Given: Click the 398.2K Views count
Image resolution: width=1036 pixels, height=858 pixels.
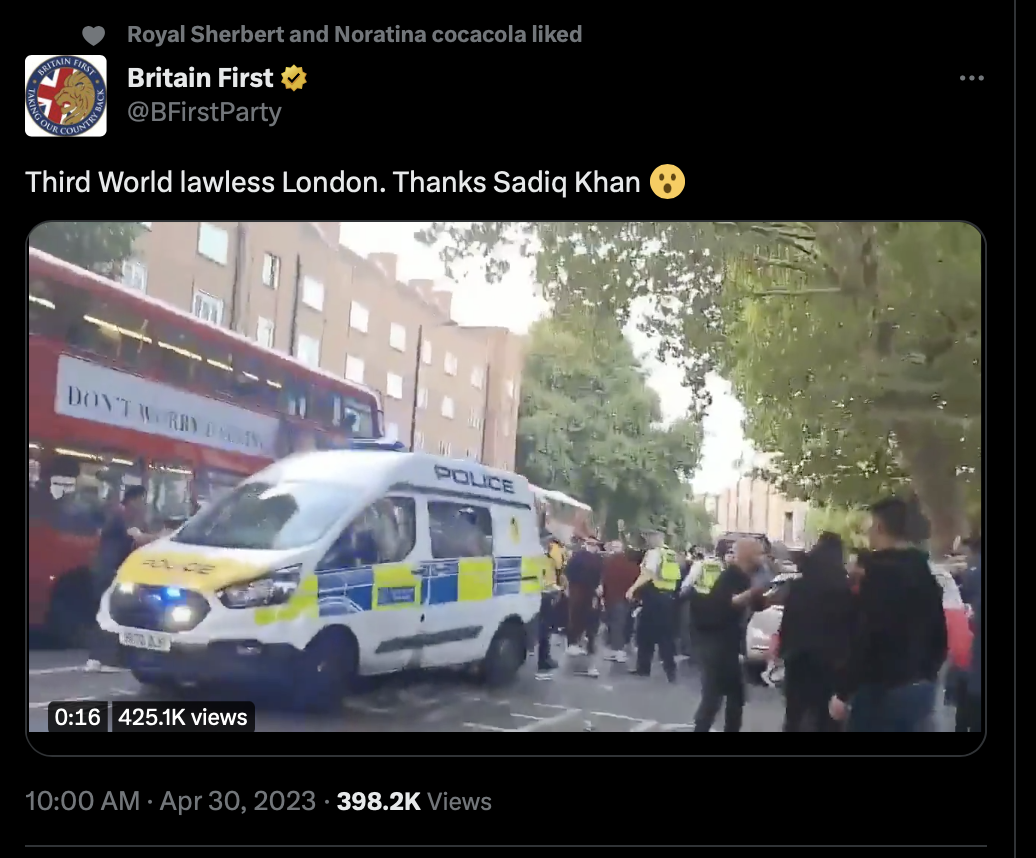Looking at the screenshot, I should pos(414,801).
